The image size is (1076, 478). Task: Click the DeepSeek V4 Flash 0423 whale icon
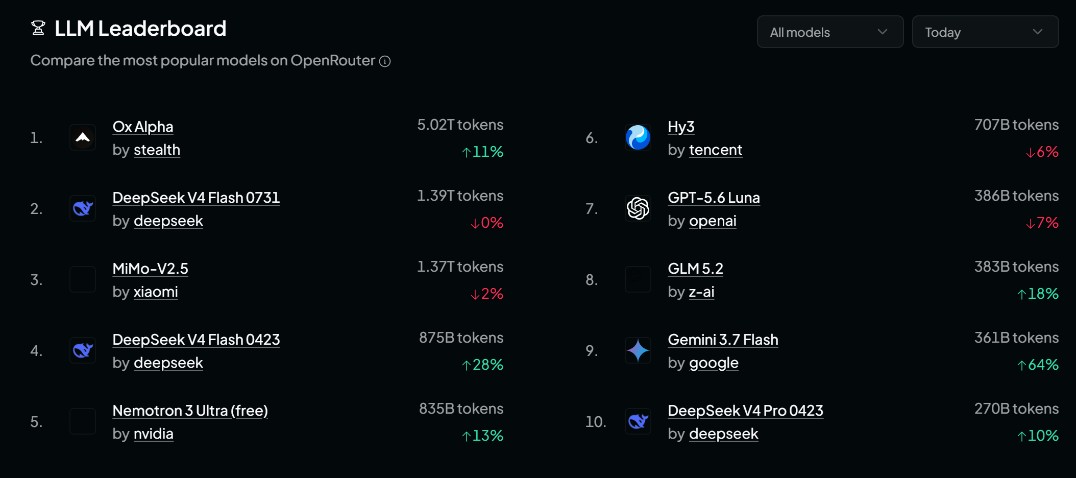(82, 350)
